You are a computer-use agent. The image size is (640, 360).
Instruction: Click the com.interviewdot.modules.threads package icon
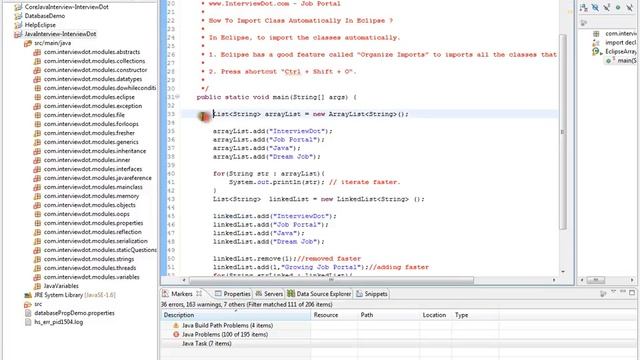pyautogui.click(x=37, y=268)
